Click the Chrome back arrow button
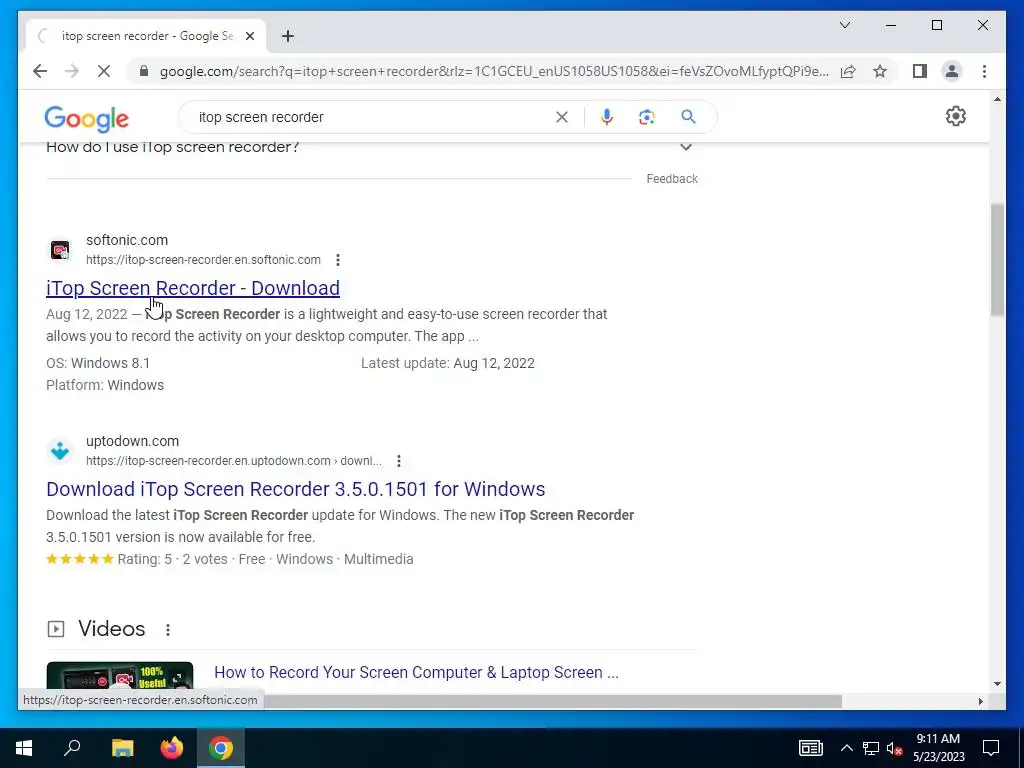 coord(40,71)
